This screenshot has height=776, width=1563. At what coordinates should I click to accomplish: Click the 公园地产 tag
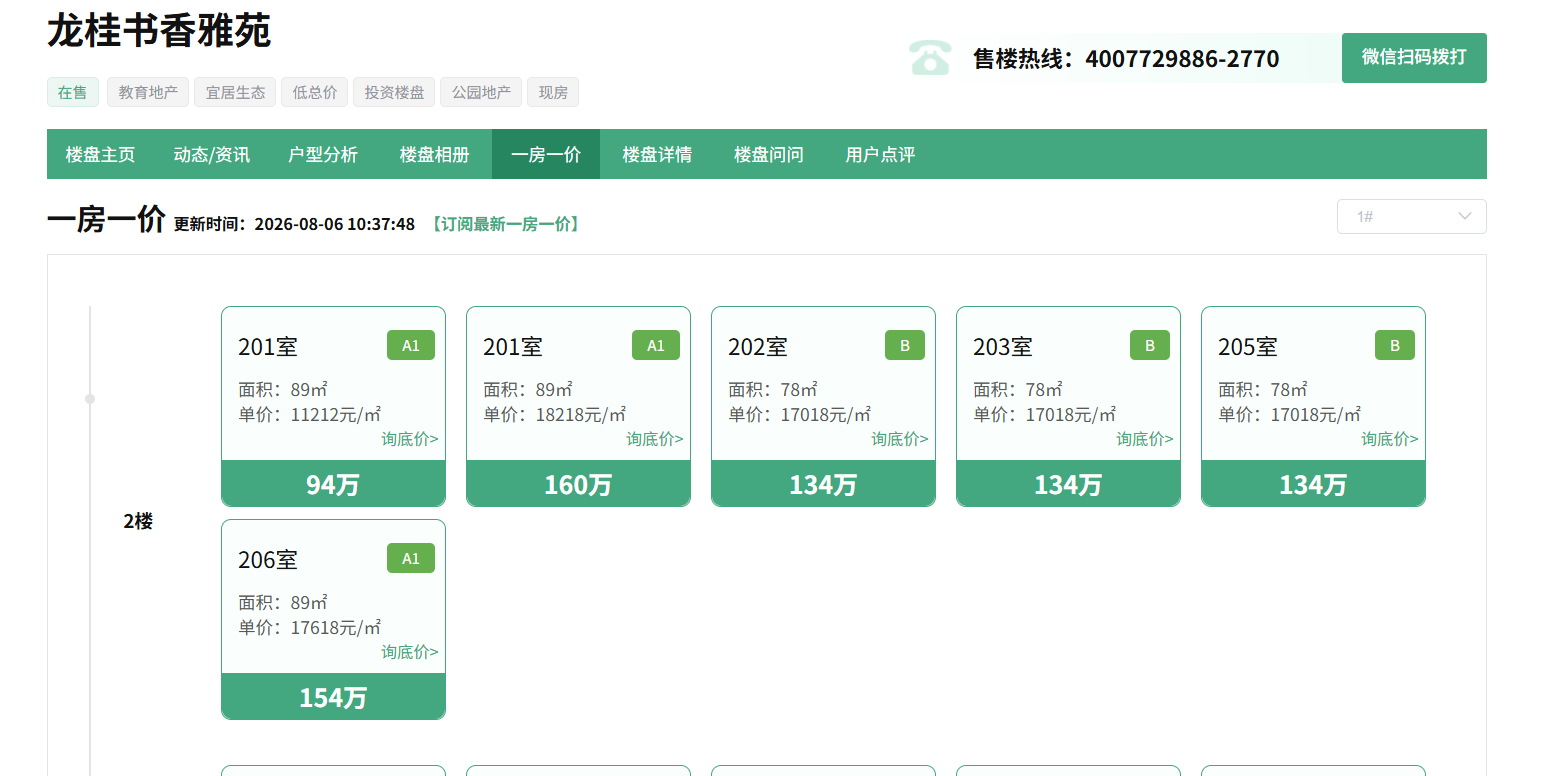click(x=481, y=92)
